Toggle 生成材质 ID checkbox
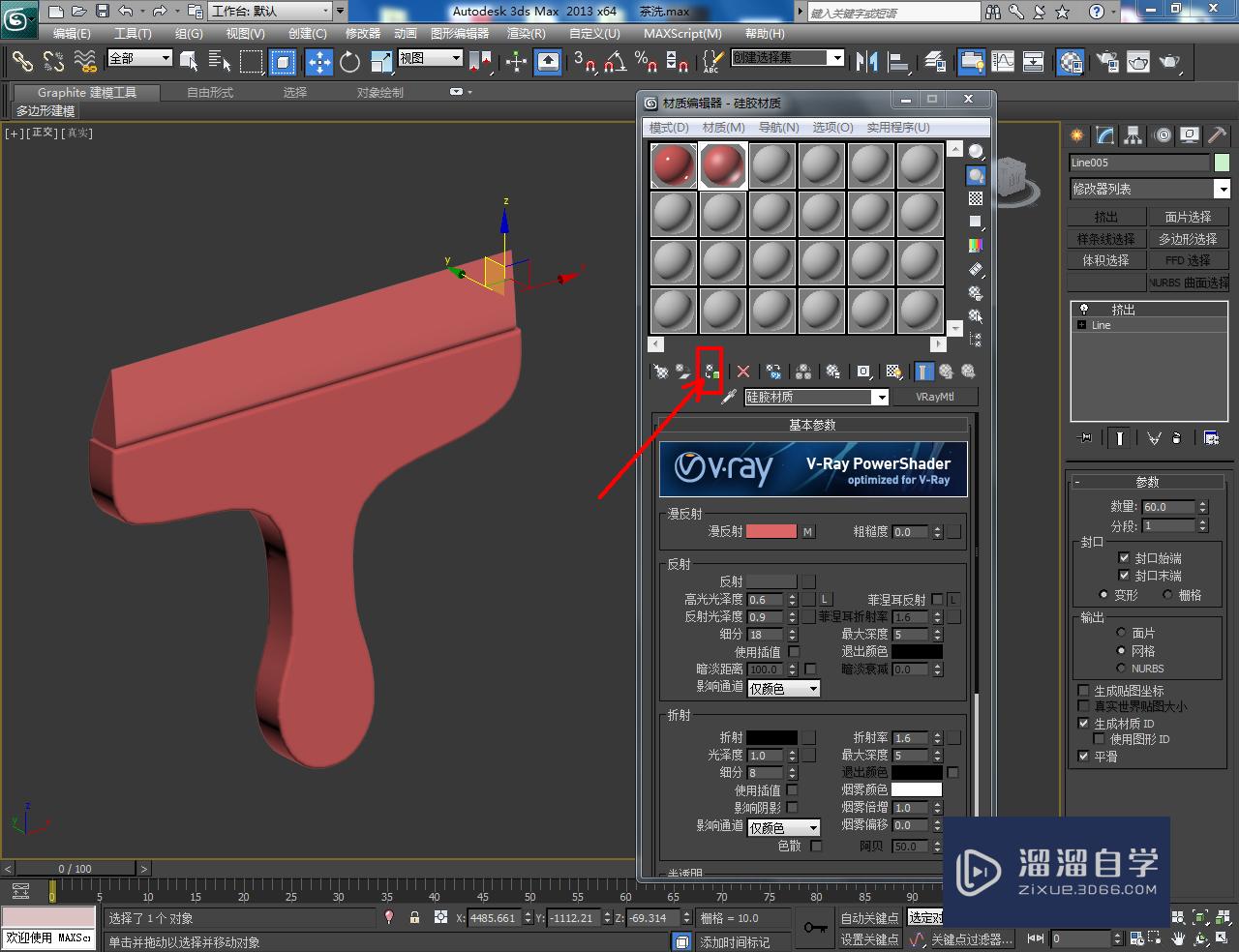Viewport: 1239px width, 952px height. point(1084,724)
